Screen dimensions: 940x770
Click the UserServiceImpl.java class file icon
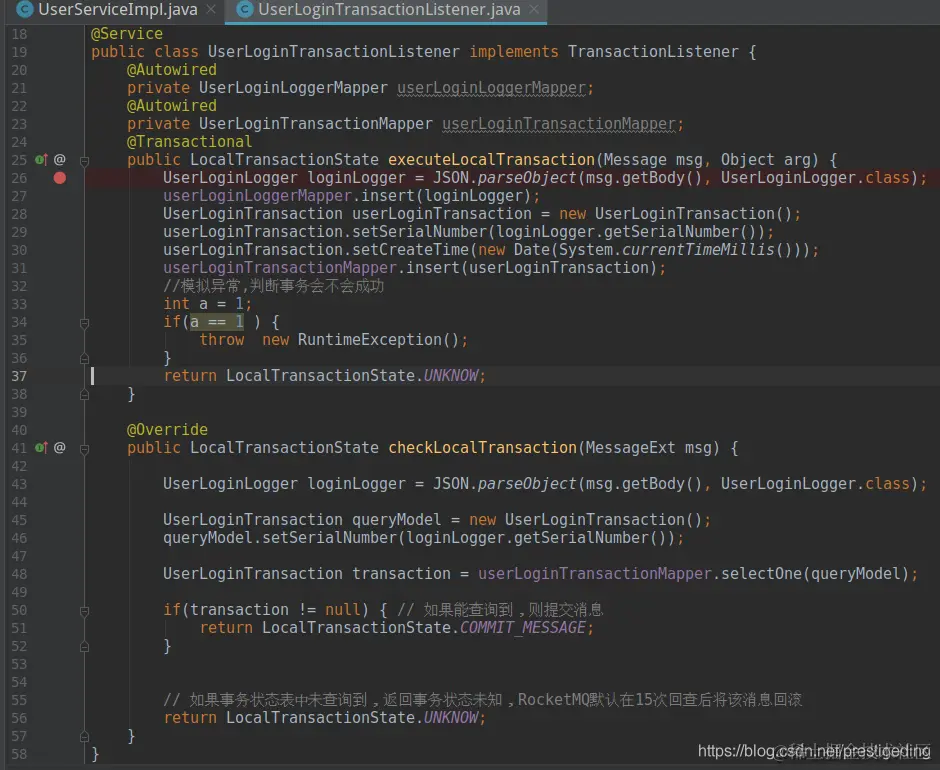click(x=25, y=10)
